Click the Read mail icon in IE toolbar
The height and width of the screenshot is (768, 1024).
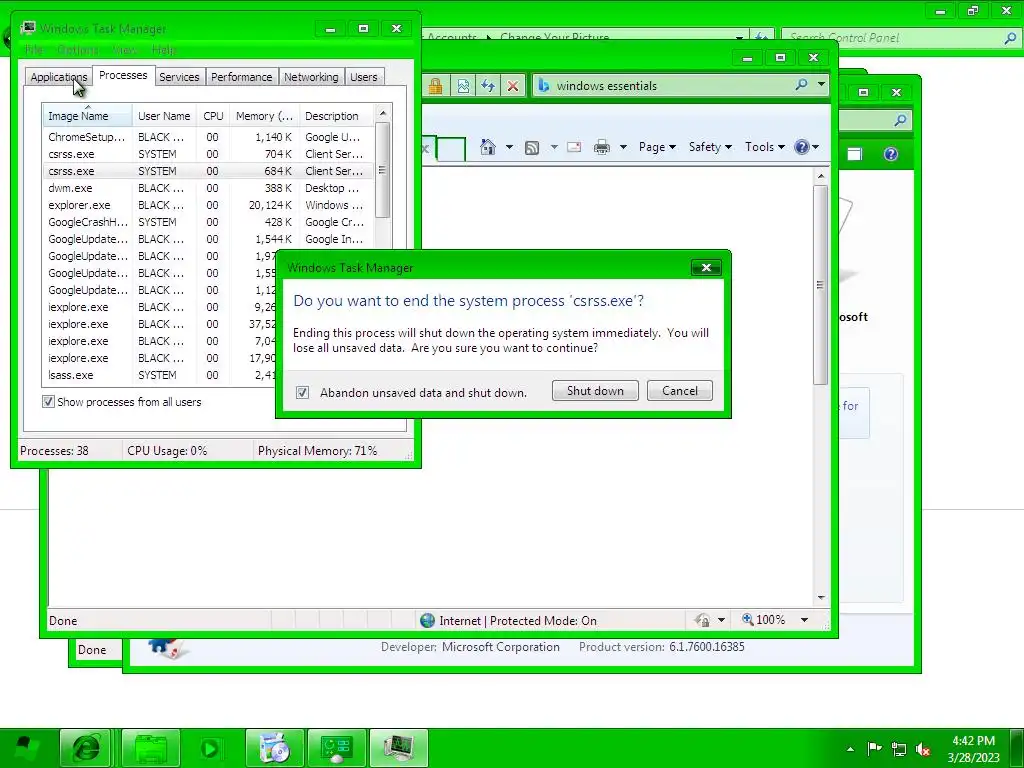coord(574,148)
